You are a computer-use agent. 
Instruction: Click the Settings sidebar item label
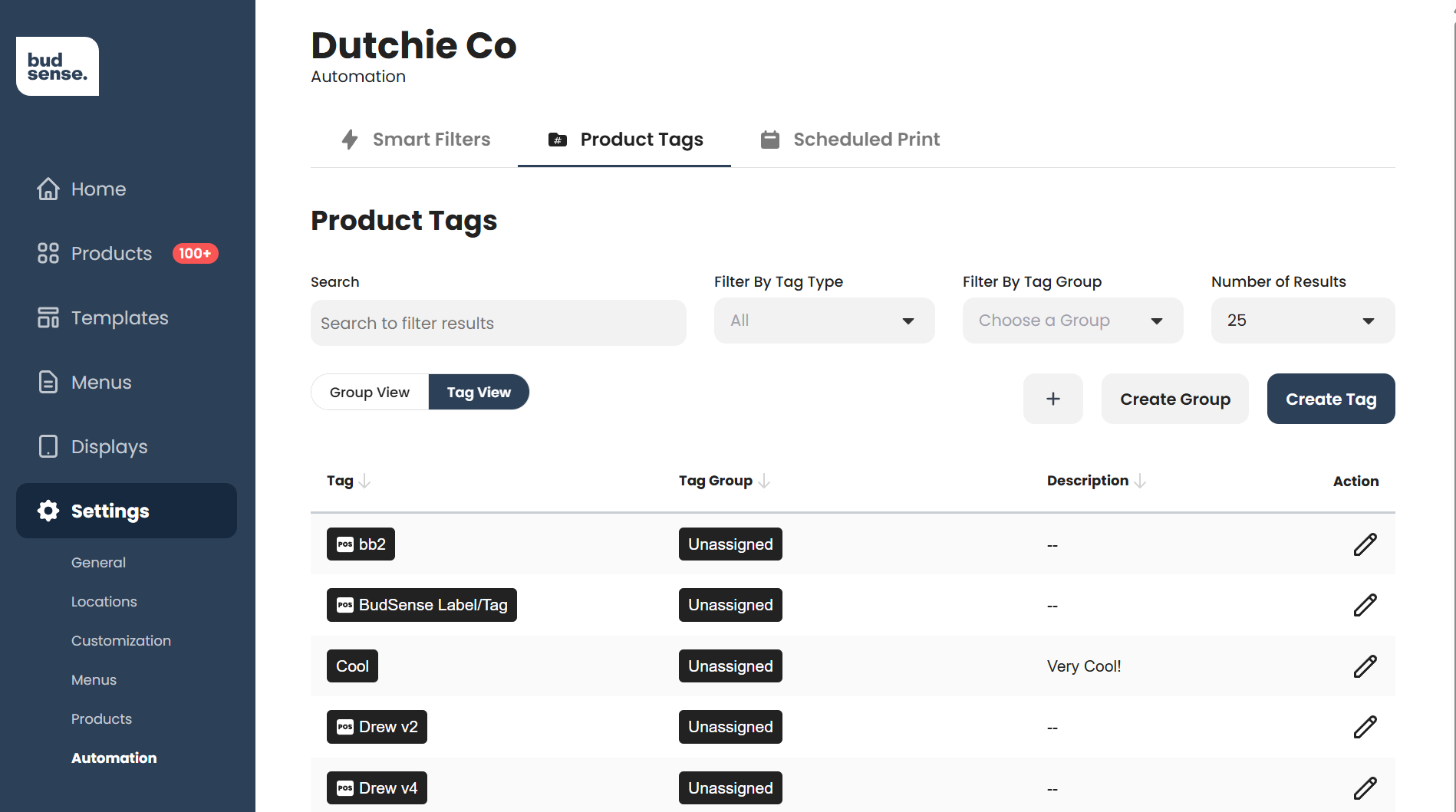pos(110,511)
